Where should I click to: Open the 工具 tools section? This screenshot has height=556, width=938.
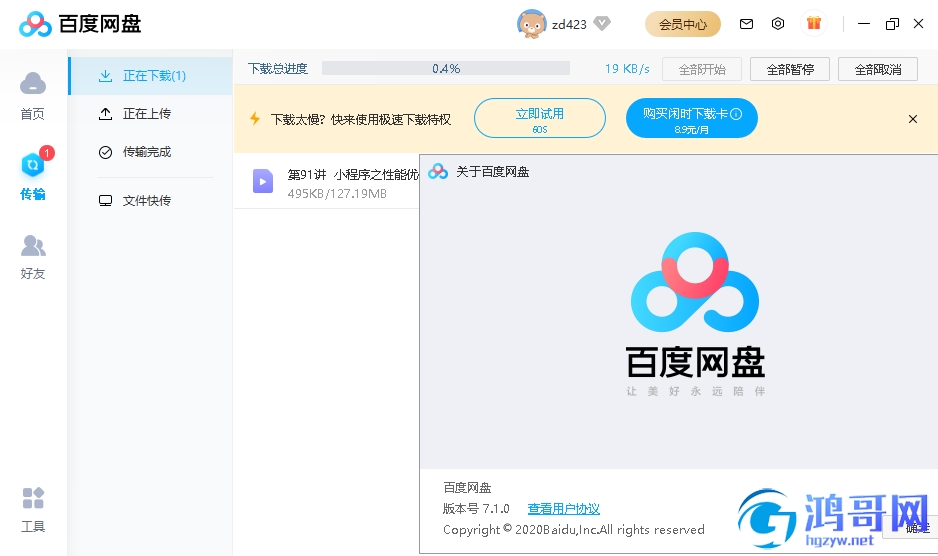(33, 510)
